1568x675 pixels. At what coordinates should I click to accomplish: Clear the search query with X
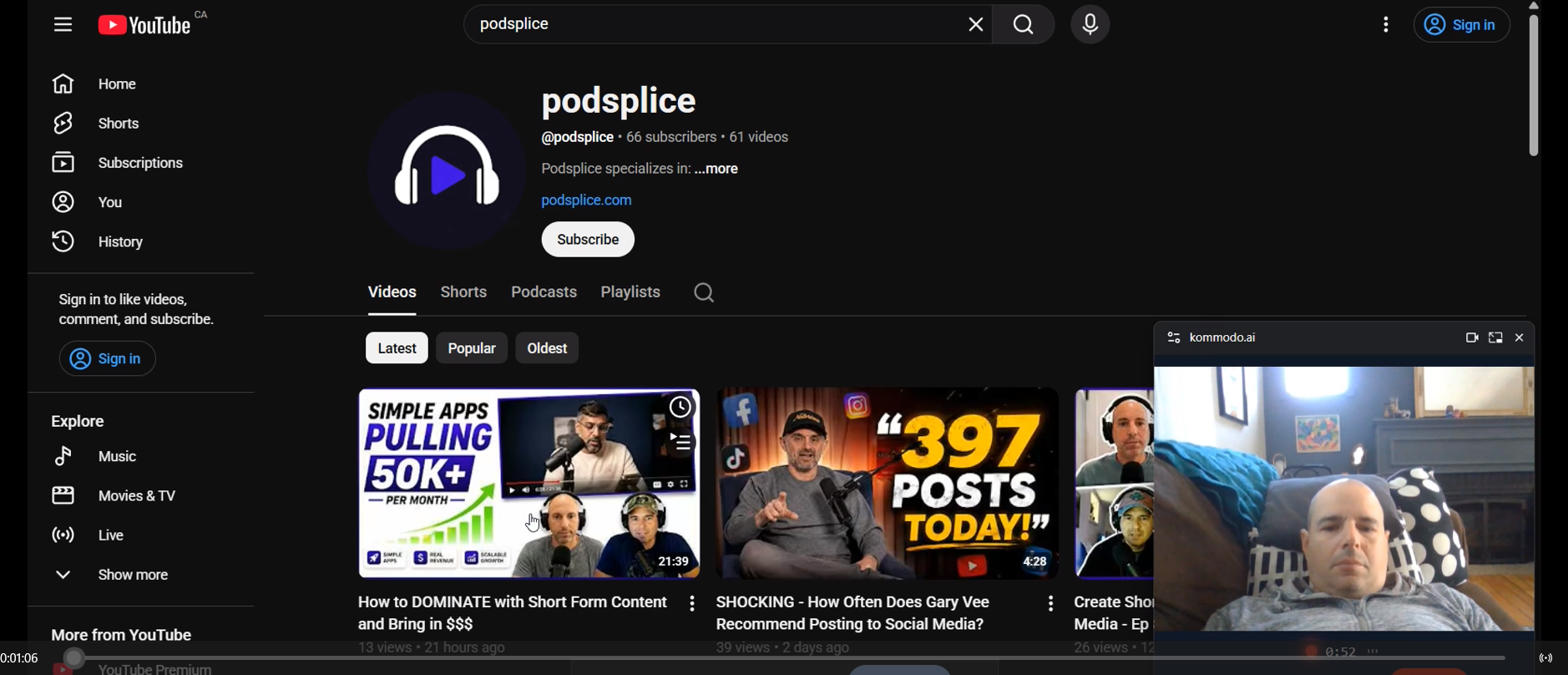pos(976,24)
